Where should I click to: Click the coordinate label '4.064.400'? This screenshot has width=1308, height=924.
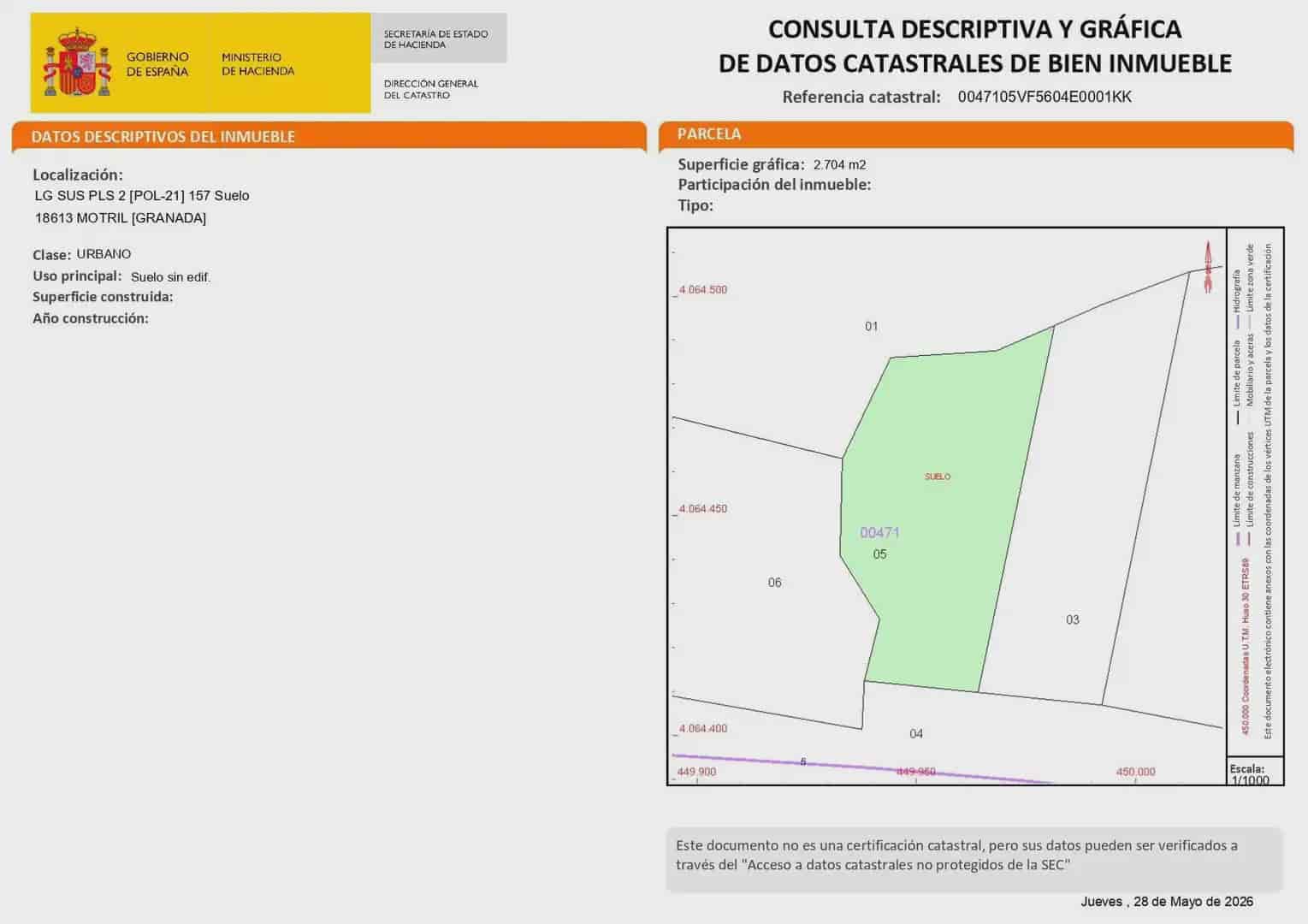coord(703,729)
